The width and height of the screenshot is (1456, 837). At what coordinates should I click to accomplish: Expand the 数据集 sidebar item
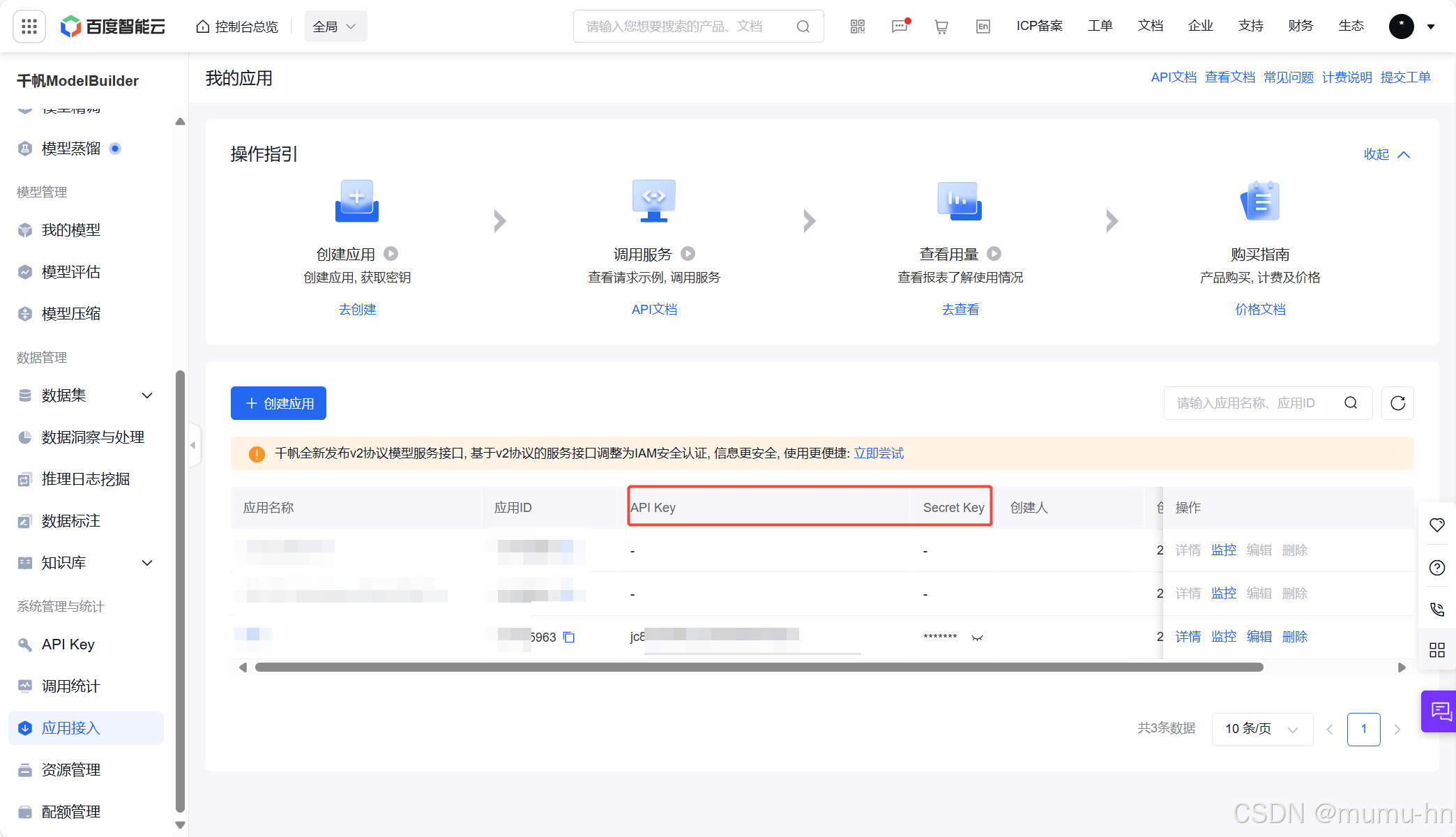[x=147, y=395]
